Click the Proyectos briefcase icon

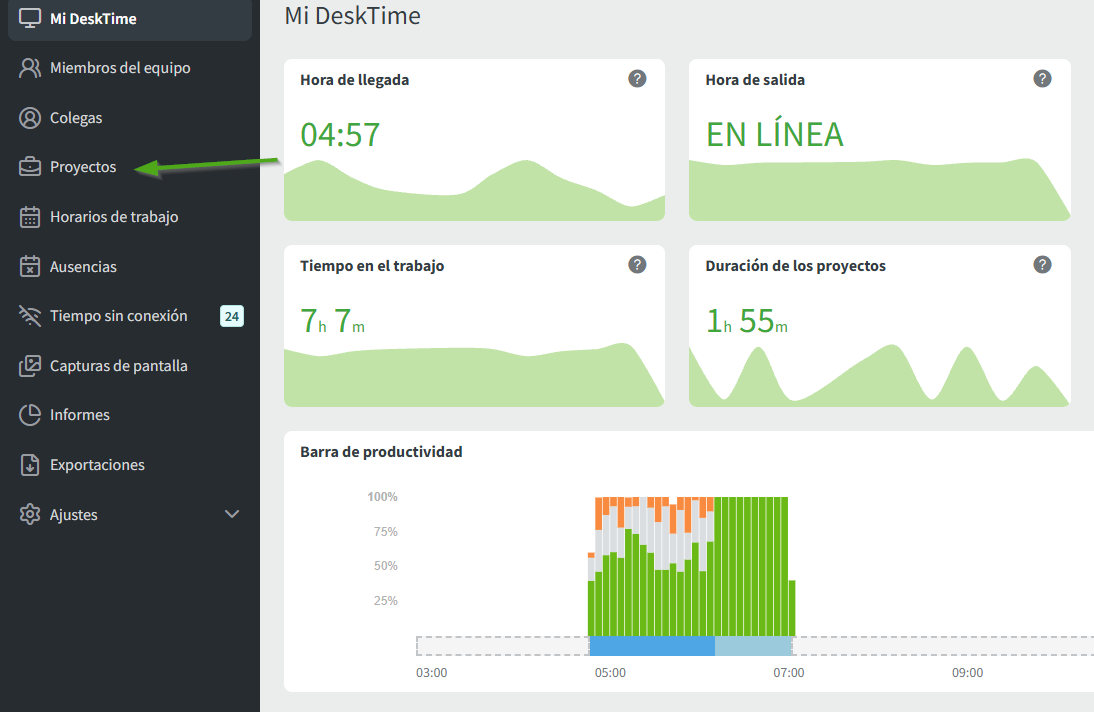(x=30, y=167)
